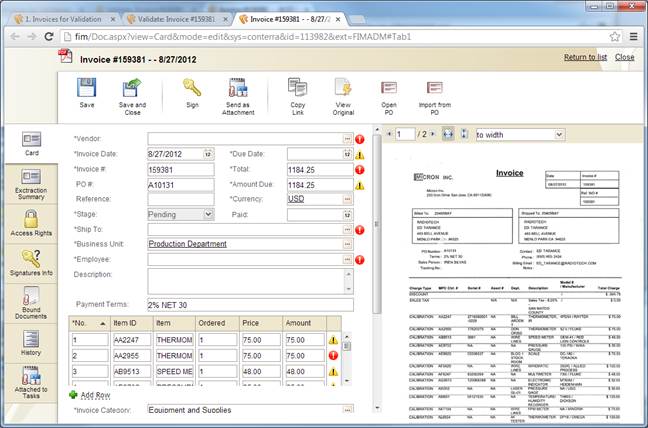Open the Card sidebar panel
The image size is (648, 428).
(31, 144)
